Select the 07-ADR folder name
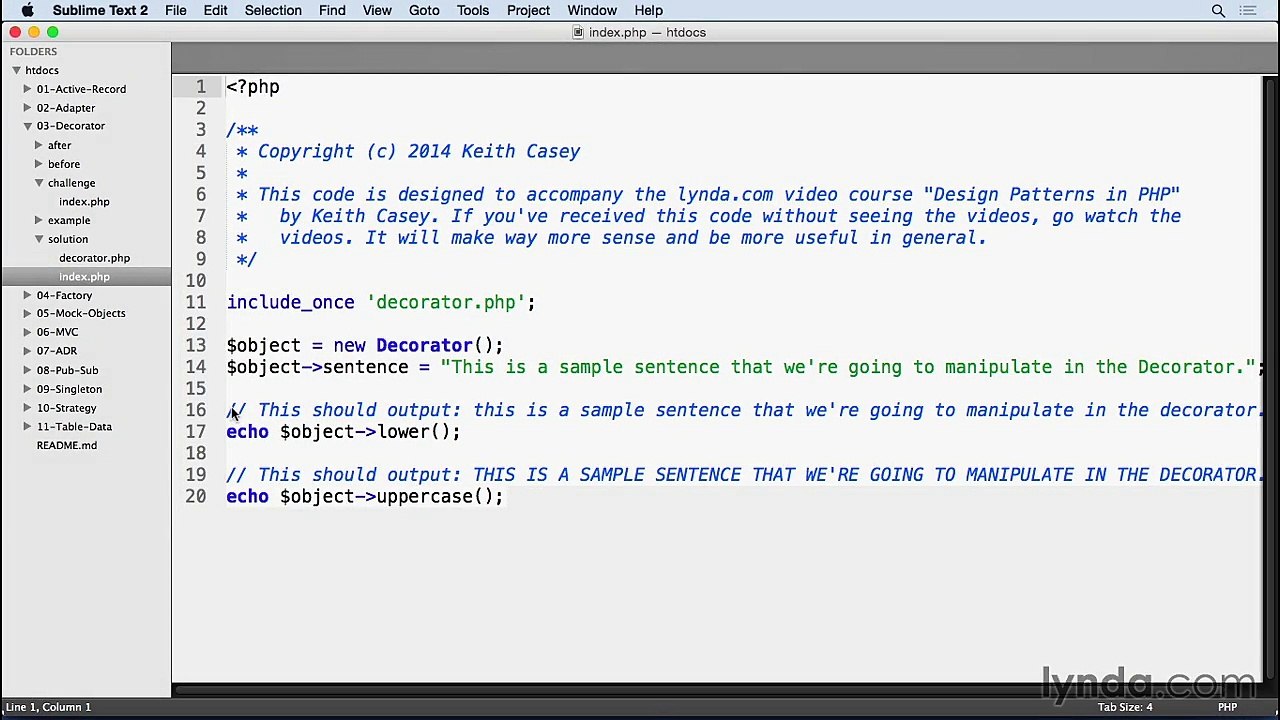This screenshot has width=1280, height=720. point(57,351)
